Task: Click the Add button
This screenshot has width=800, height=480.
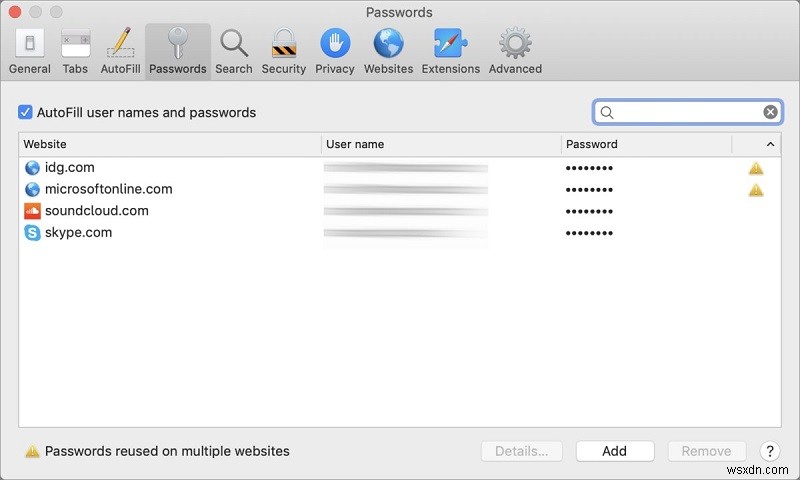Action: [x=615, y=451]
